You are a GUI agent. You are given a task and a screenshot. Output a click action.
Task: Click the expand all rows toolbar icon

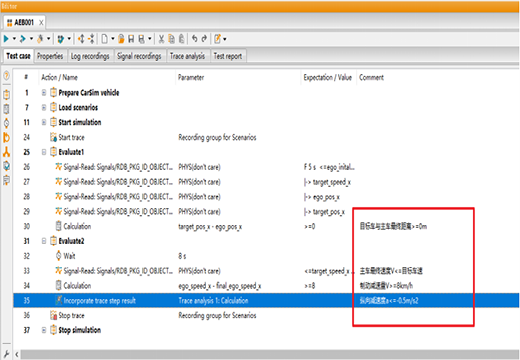pos(81,39)
